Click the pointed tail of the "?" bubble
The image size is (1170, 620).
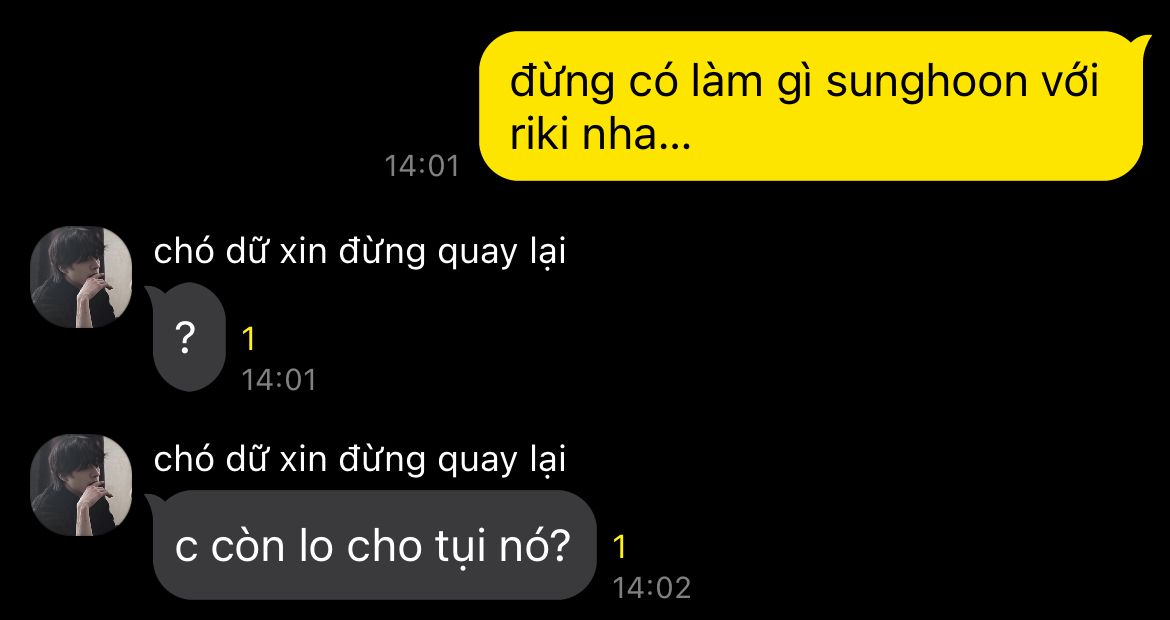coord(150,292)
